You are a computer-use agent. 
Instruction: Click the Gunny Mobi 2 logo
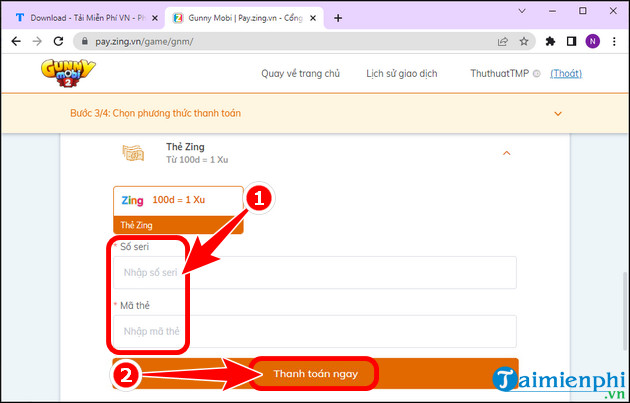pos(68,73)
